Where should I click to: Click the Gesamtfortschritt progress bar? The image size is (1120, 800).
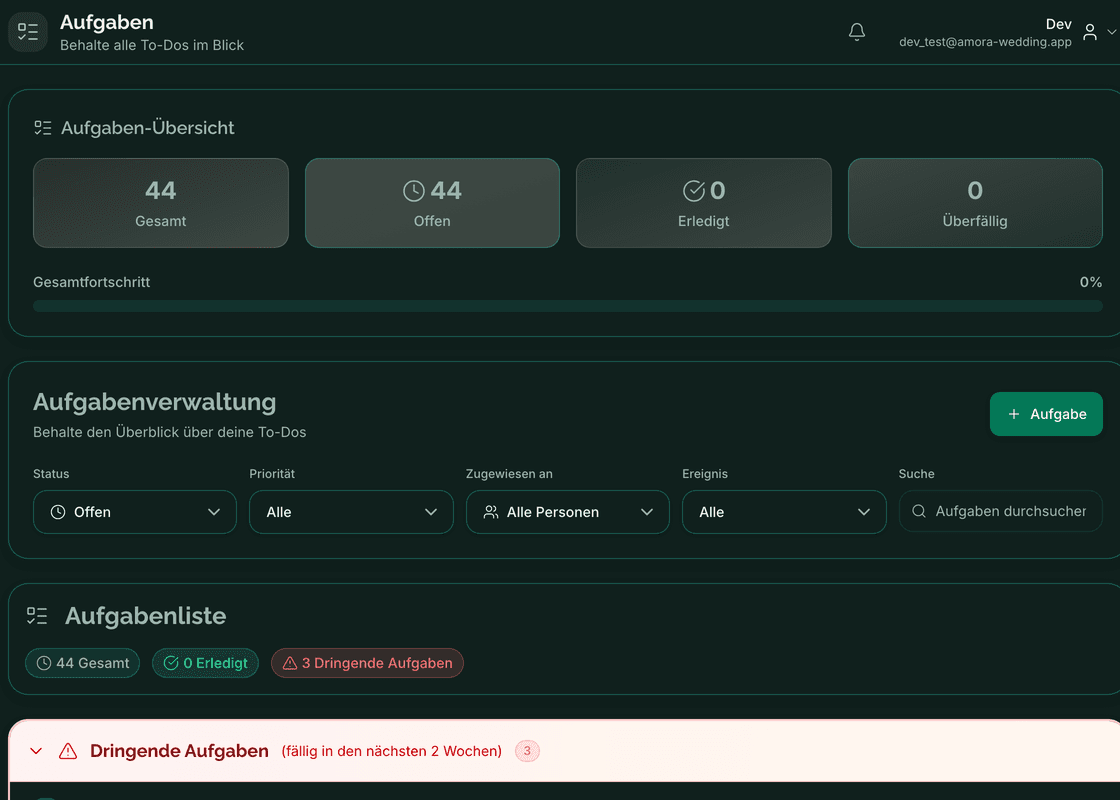(x=568, y=306)
